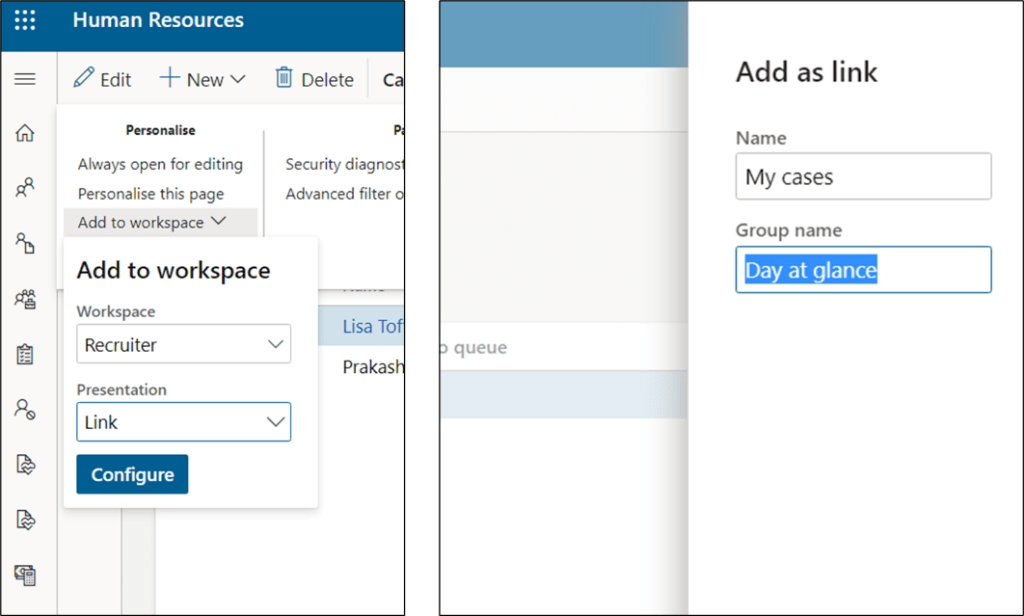Viewport: 1024px width, 616px height.
Task: Select Always open for editing
Action: click(160, 164)
